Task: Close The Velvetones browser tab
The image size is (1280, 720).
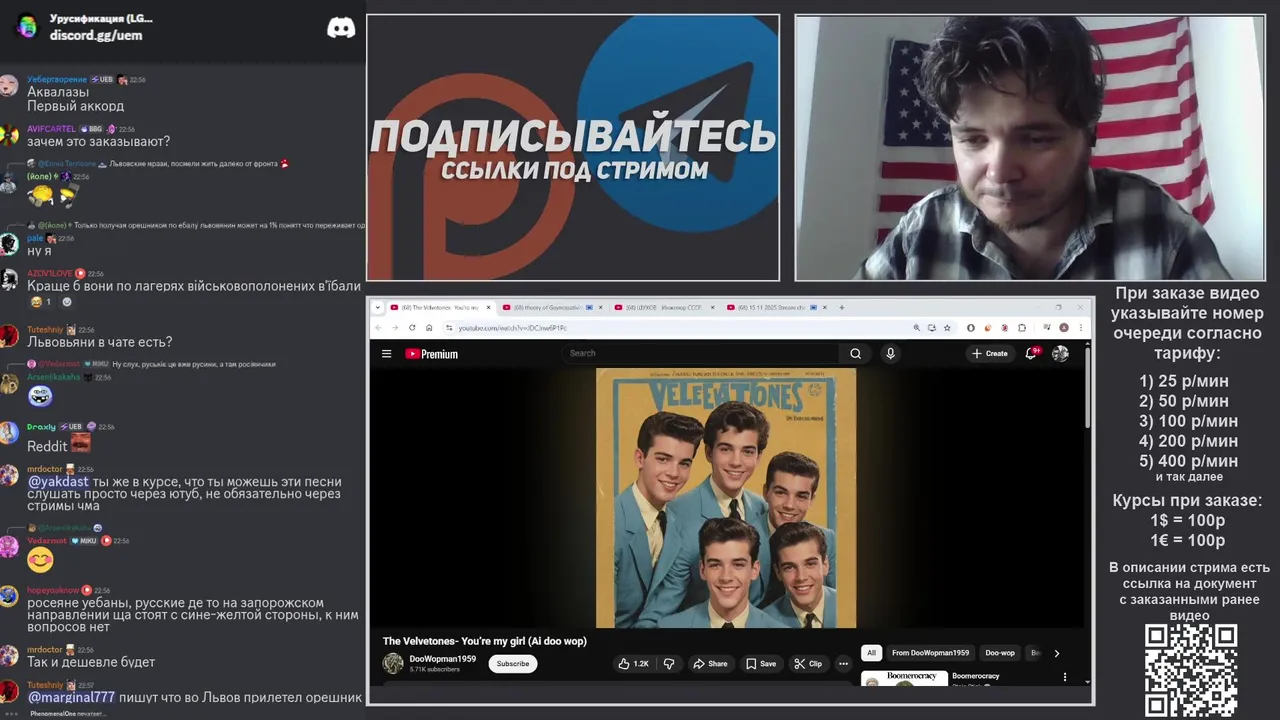Action: (490, 307)
